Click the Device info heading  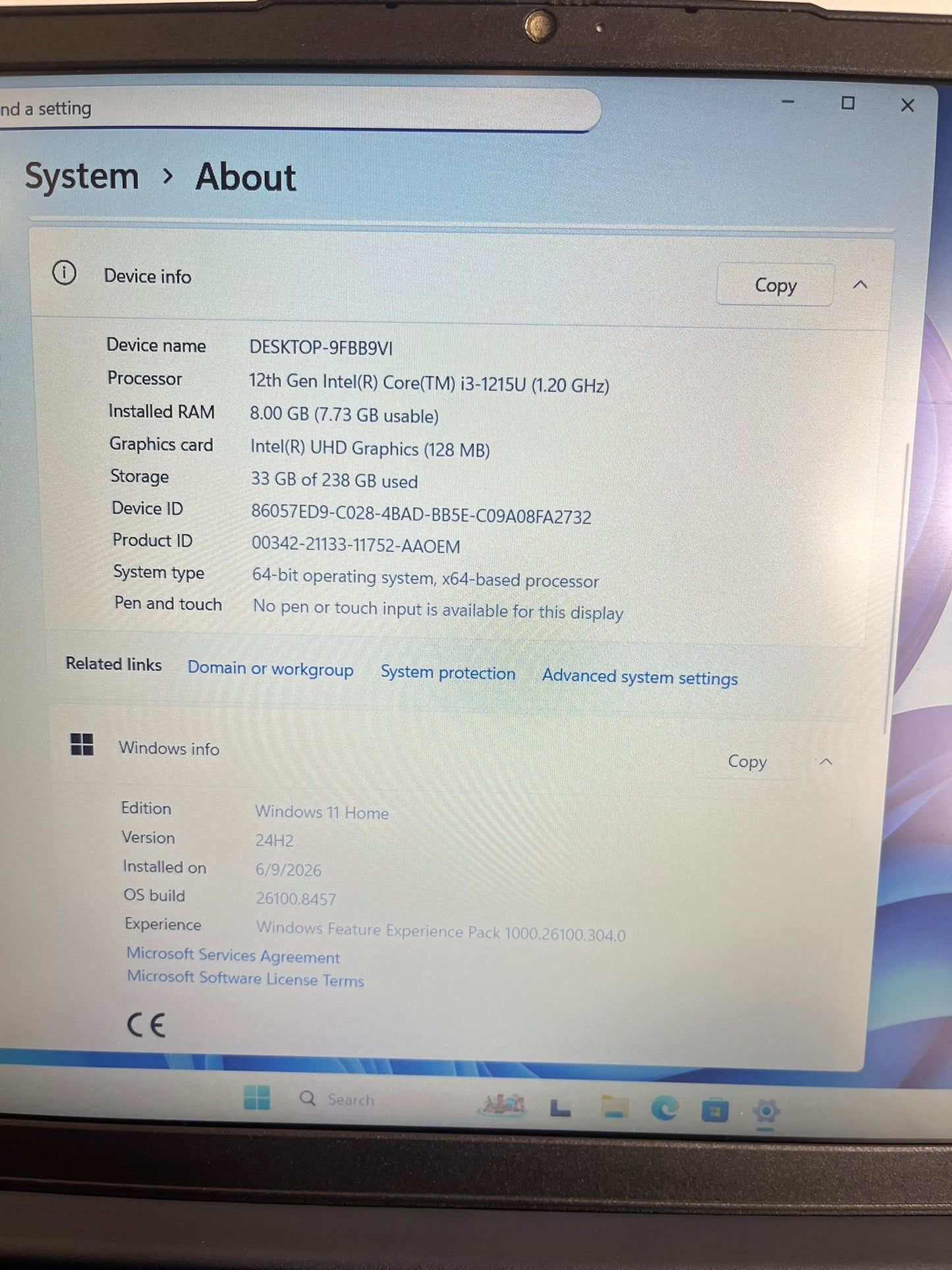(148, 276)
